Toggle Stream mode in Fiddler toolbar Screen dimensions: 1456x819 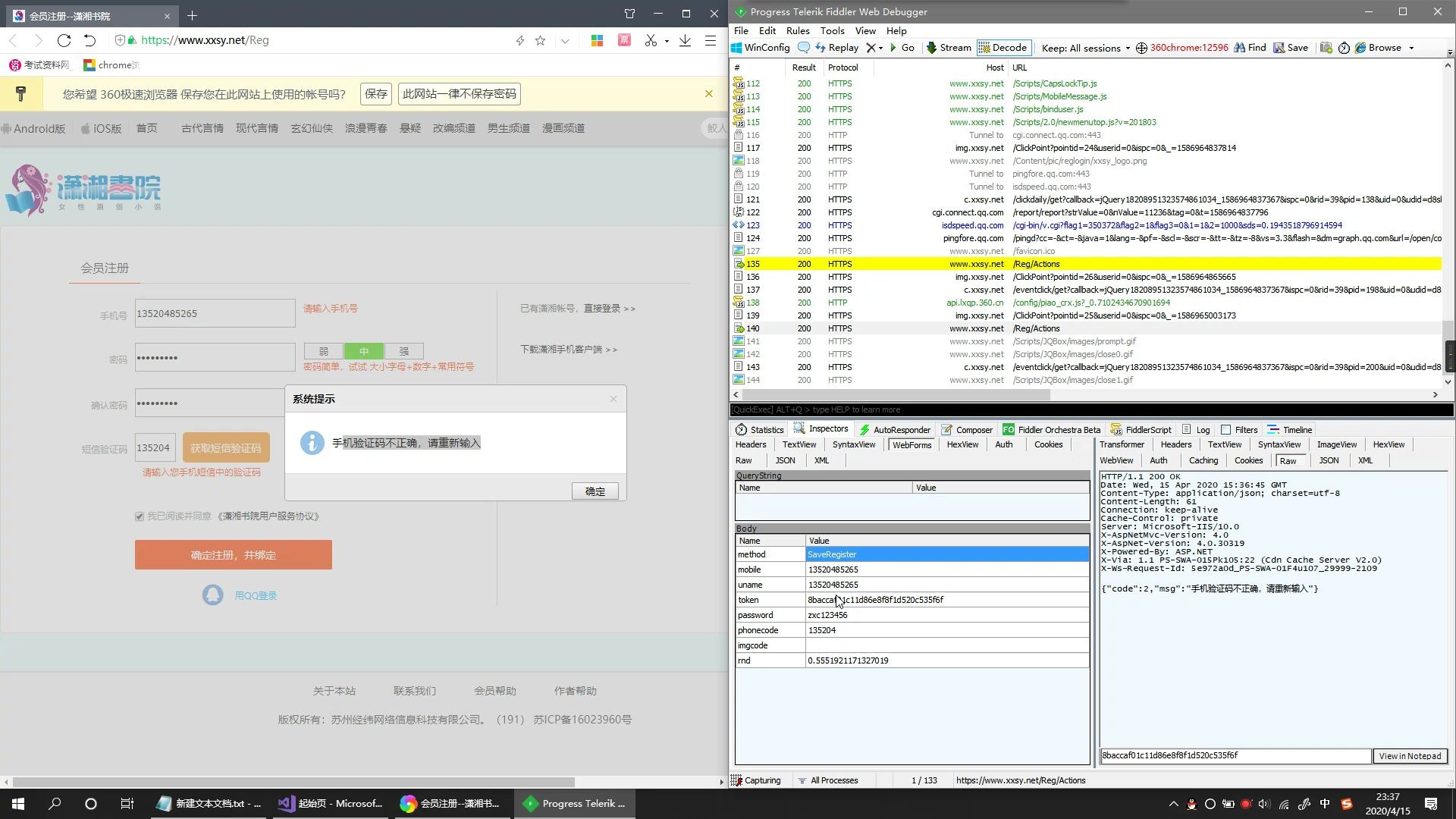point(949,47)
